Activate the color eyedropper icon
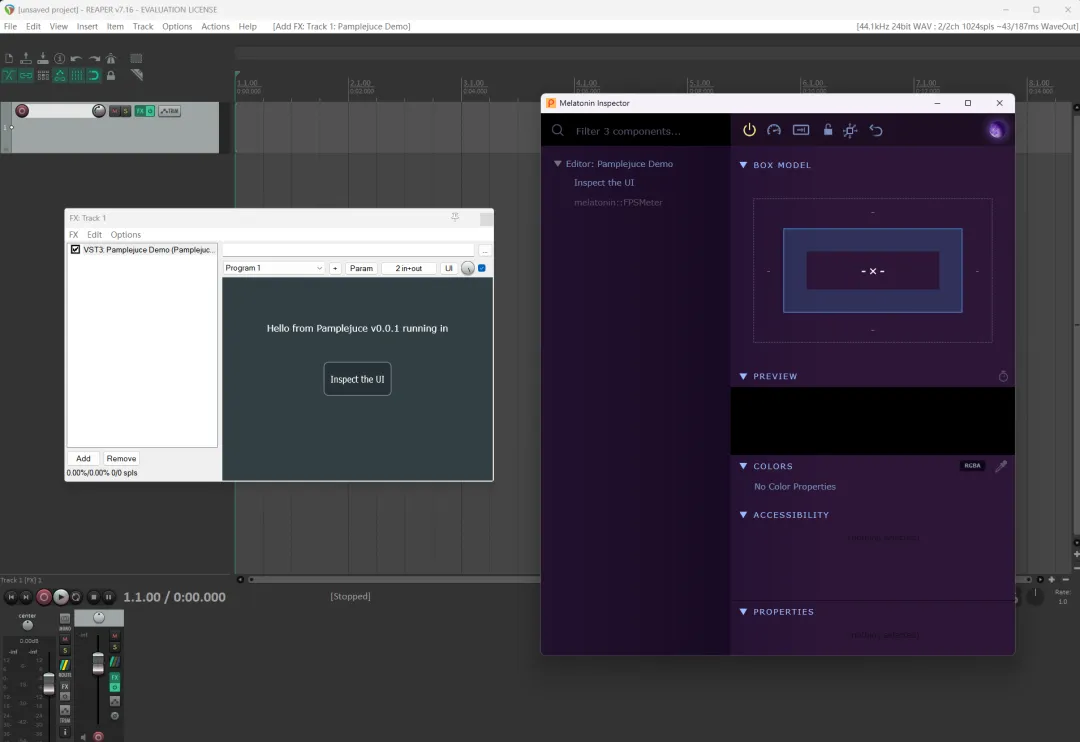Screen dimensions: 1080x742 1001,466
